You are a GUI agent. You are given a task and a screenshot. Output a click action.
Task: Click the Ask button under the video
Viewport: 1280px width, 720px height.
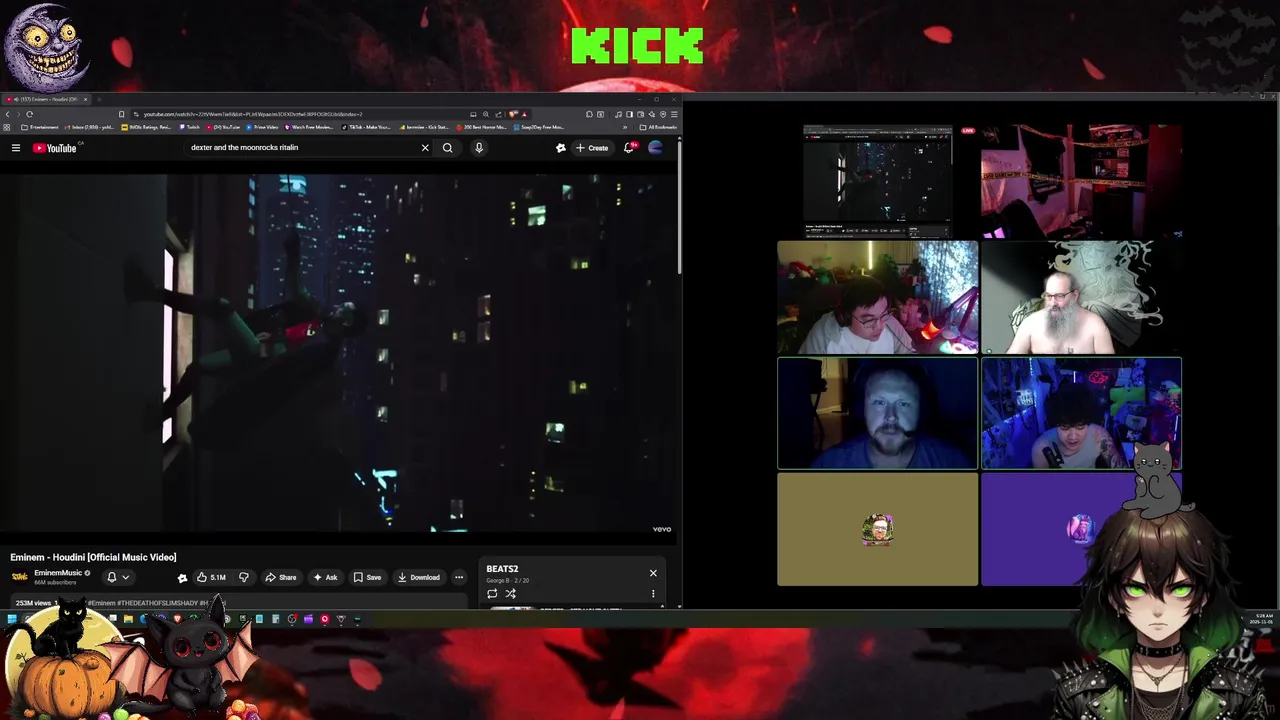point(325,577)
